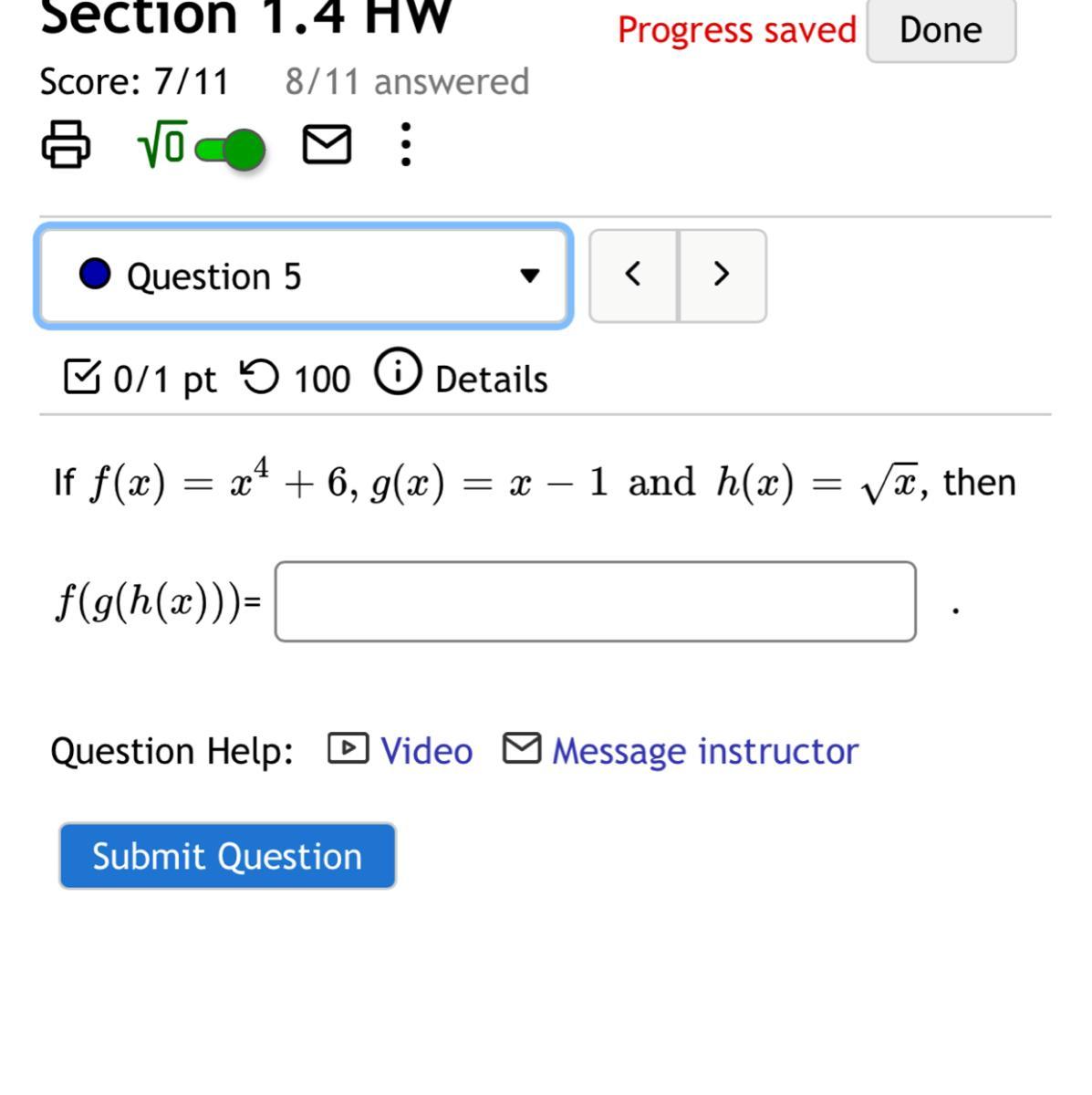This screenshot has width=1092, height=1095.
Task: Open the envelope message icon in toolbar
Action: tap(327, 145)
